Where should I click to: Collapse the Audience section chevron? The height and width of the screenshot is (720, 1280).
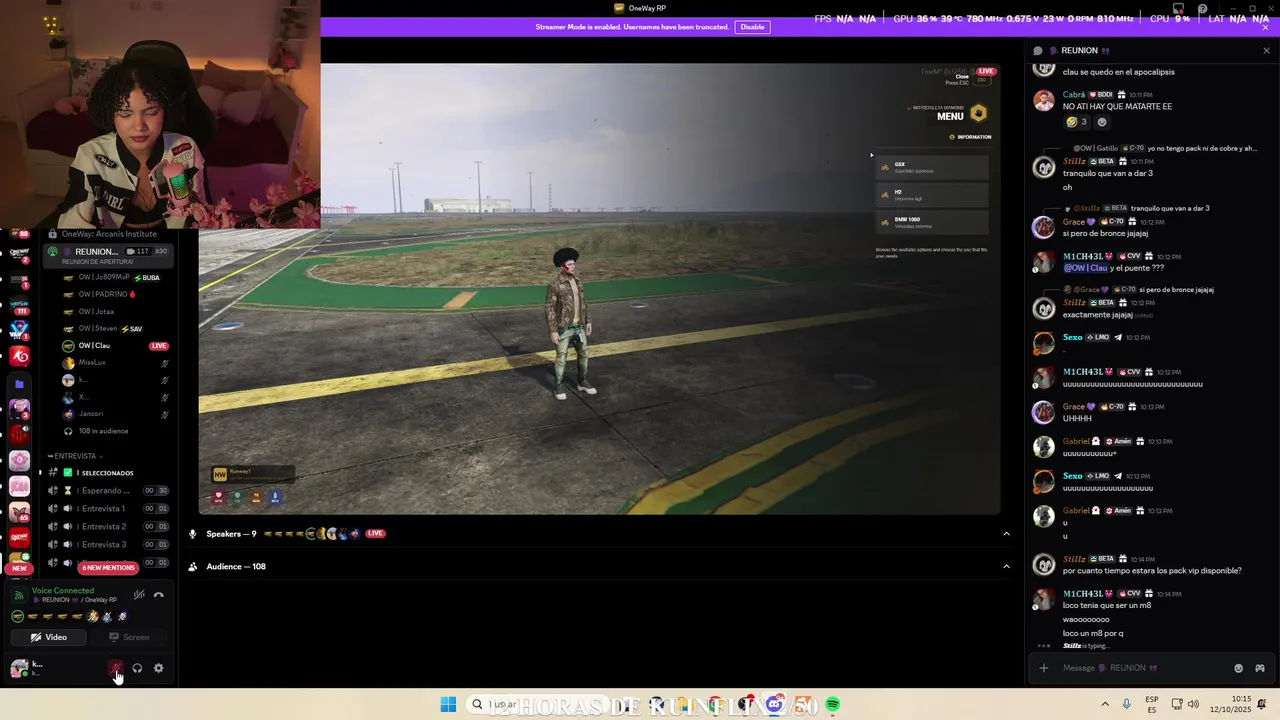pyautogui.click(x=1006, y=567)
